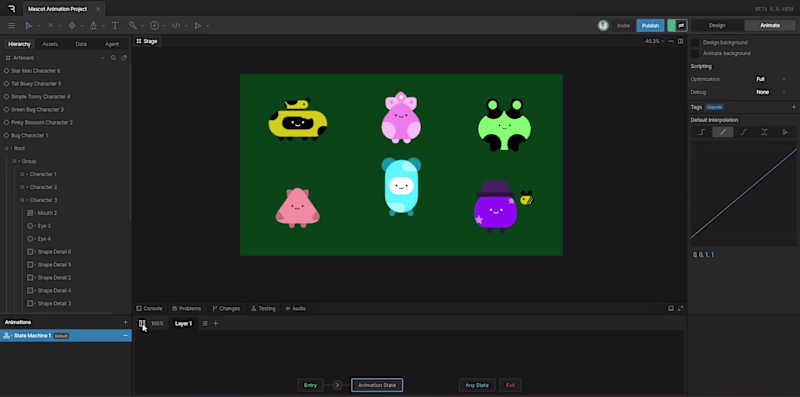Viewport: 800px width, 397px height.
Task: Click the Animate background color swatch
Action: pos(695,54)
